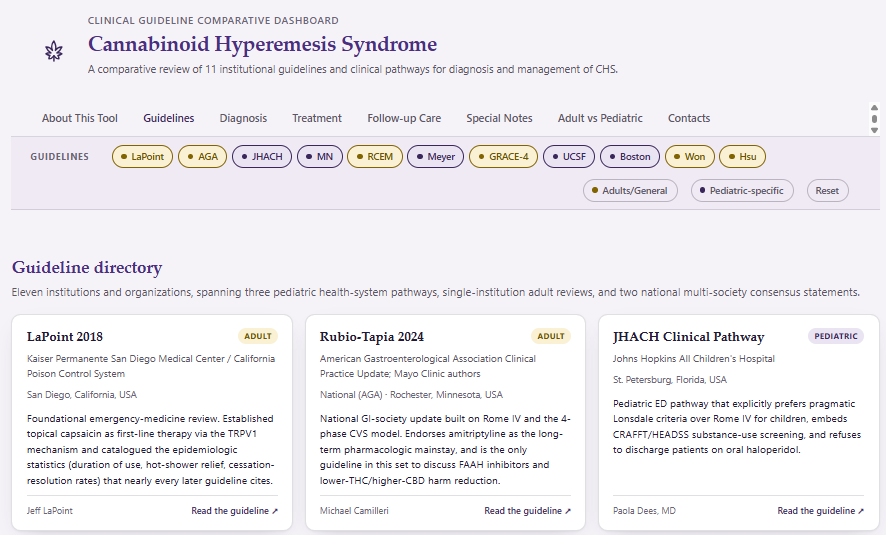
Task: Click the tab bar scroll up arrow
Action: 874,107
